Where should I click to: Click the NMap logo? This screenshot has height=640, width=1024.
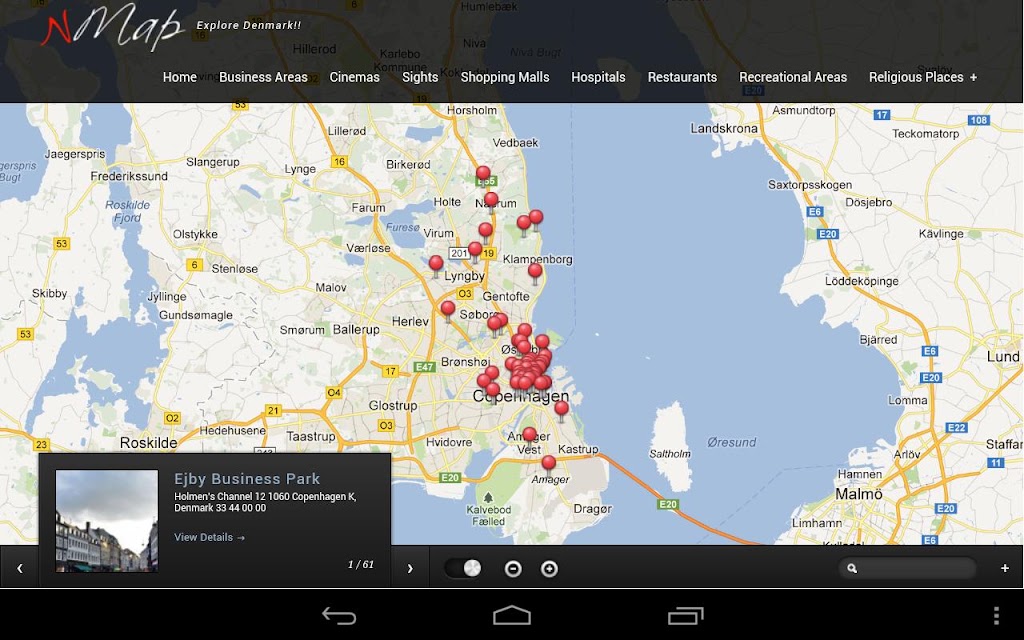tap(112, 27)
